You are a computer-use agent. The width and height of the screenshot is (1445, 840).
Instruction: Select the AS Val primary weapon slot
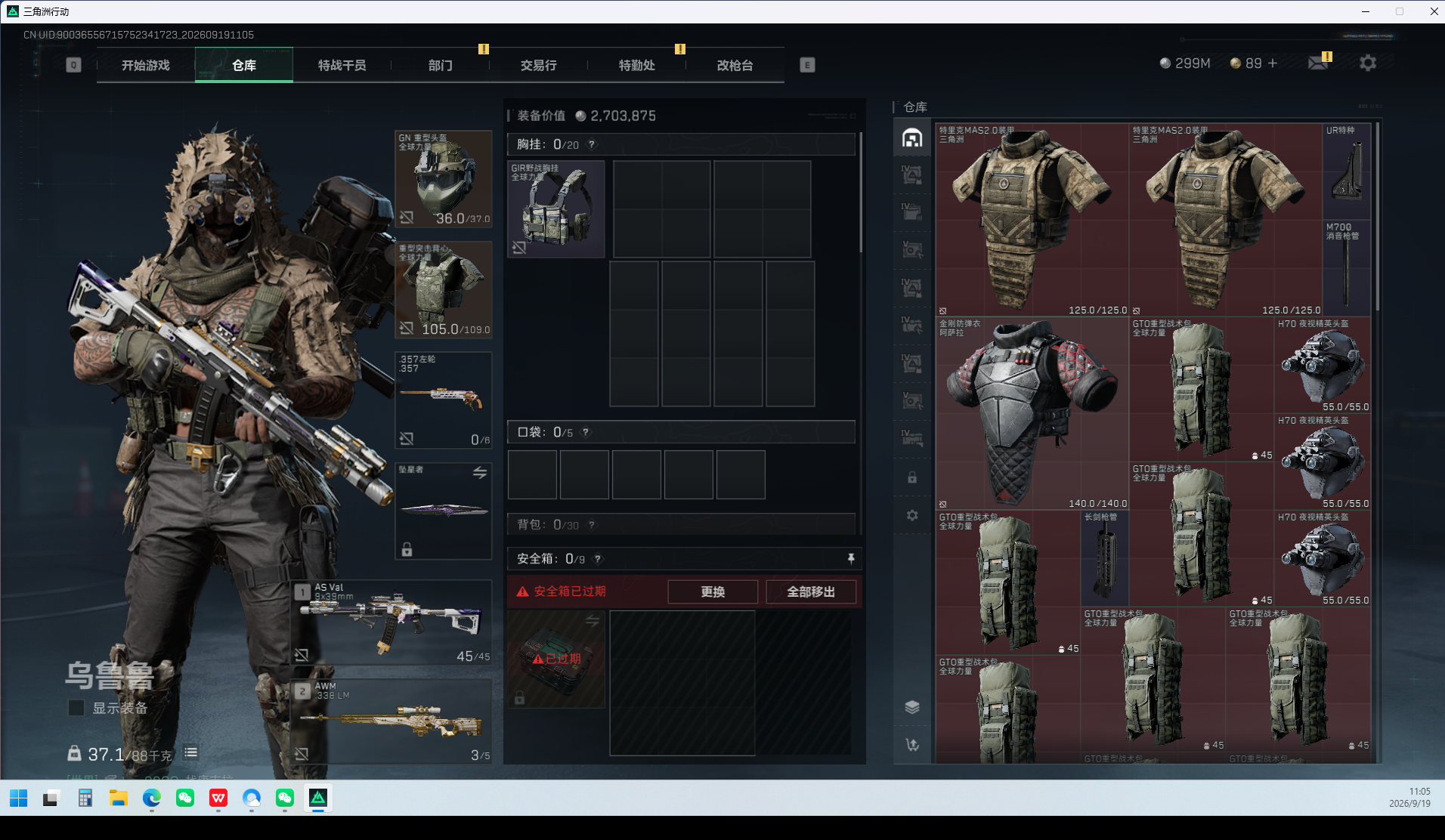click(x=391, y=622)
